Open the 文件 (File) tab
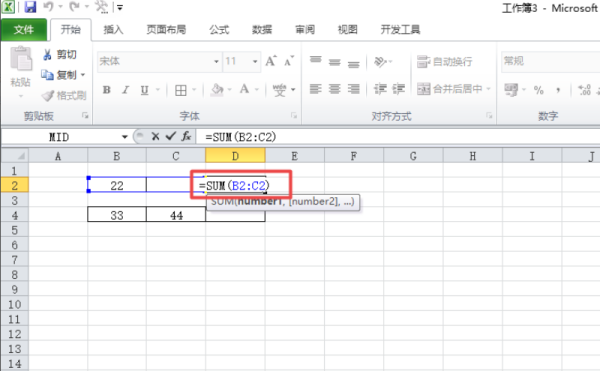Viewport: 600px width, 371px height. pos(24,29)
